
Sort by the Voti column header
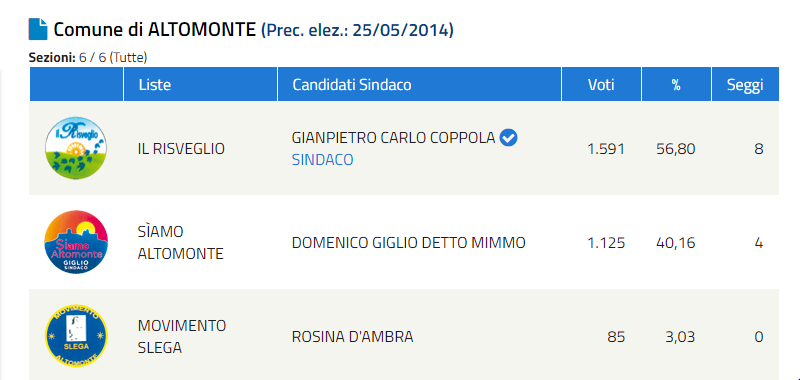pyautogui.click(x=601, y=84)
